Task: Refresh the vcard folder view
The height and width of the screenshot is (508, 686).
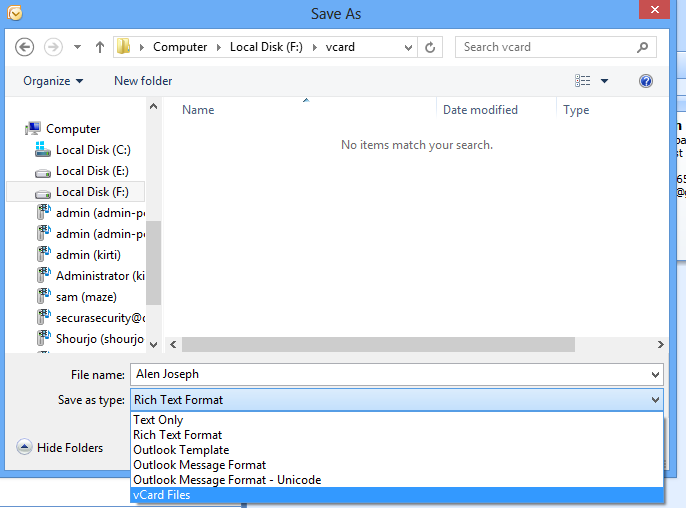Action: (x=430, y=47)
